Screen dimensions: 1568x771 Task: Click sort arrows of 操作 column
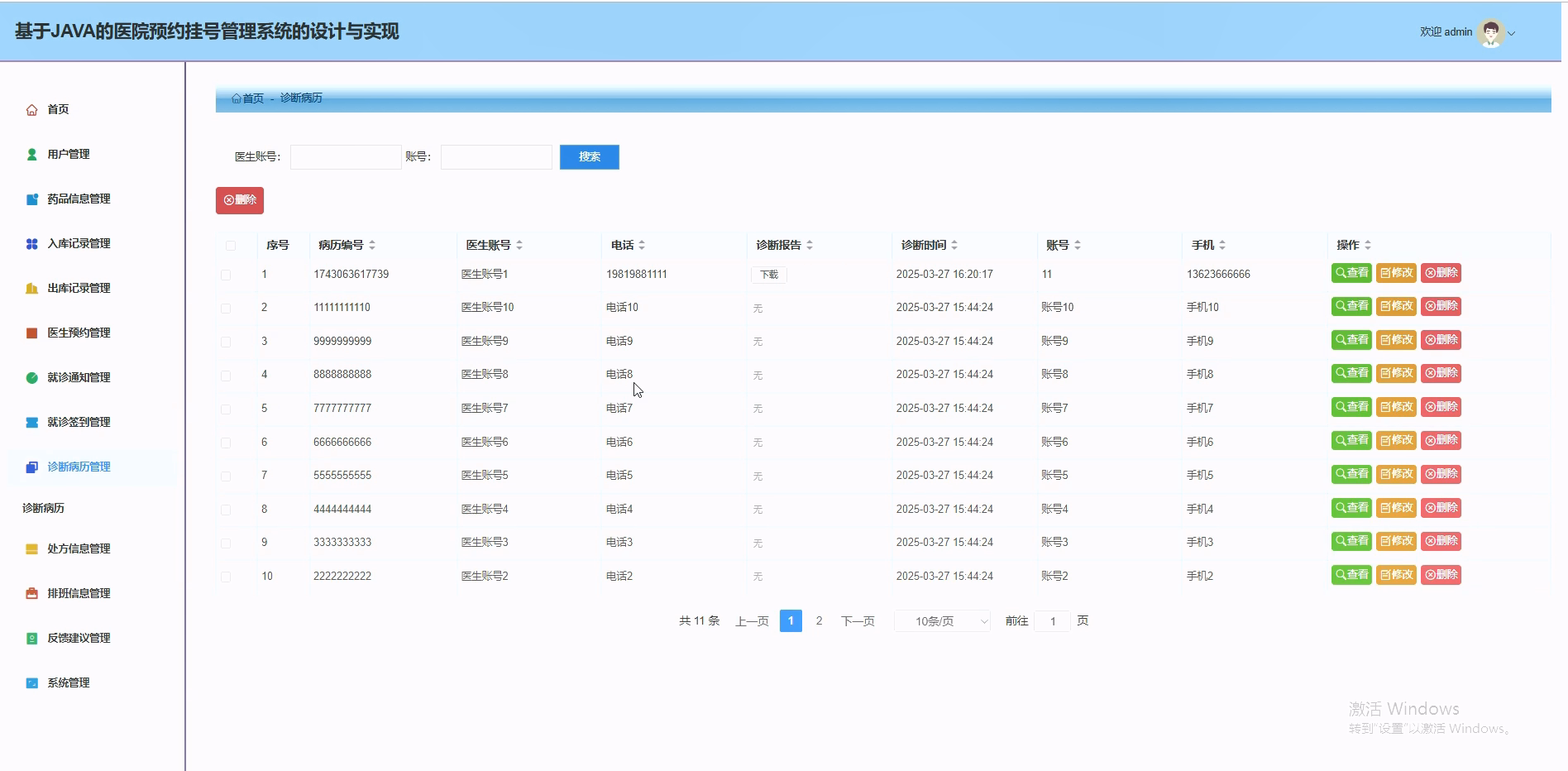click(1368, 245)
